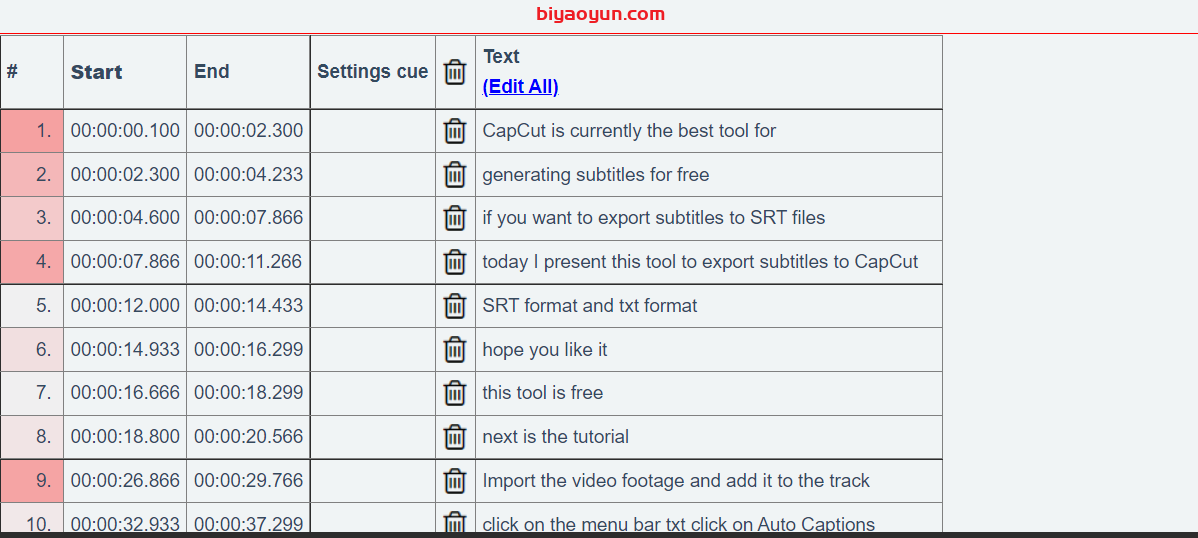Select row number 6 cell
The width and height of the screenshot is (1198, 538).
click(x=32, y=349)
